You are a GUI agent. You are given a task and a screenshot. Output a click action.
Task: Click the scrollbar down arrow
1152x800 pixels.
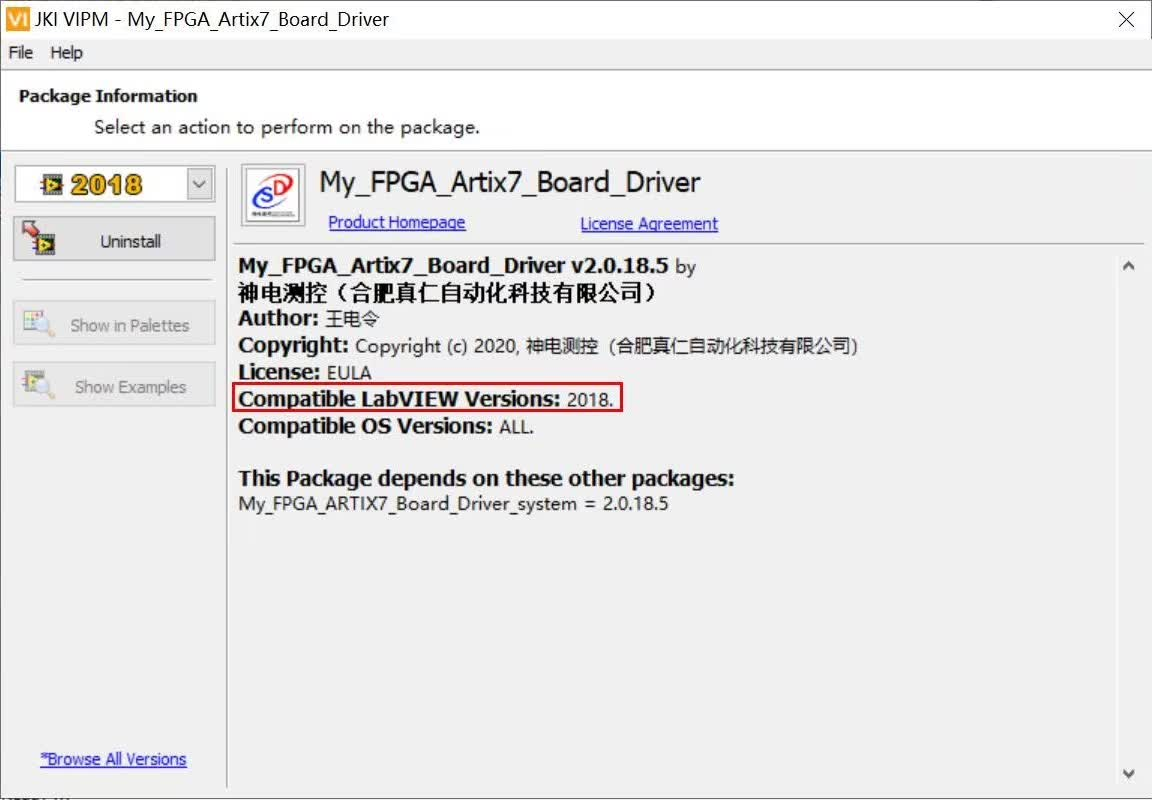point(1128,774)
